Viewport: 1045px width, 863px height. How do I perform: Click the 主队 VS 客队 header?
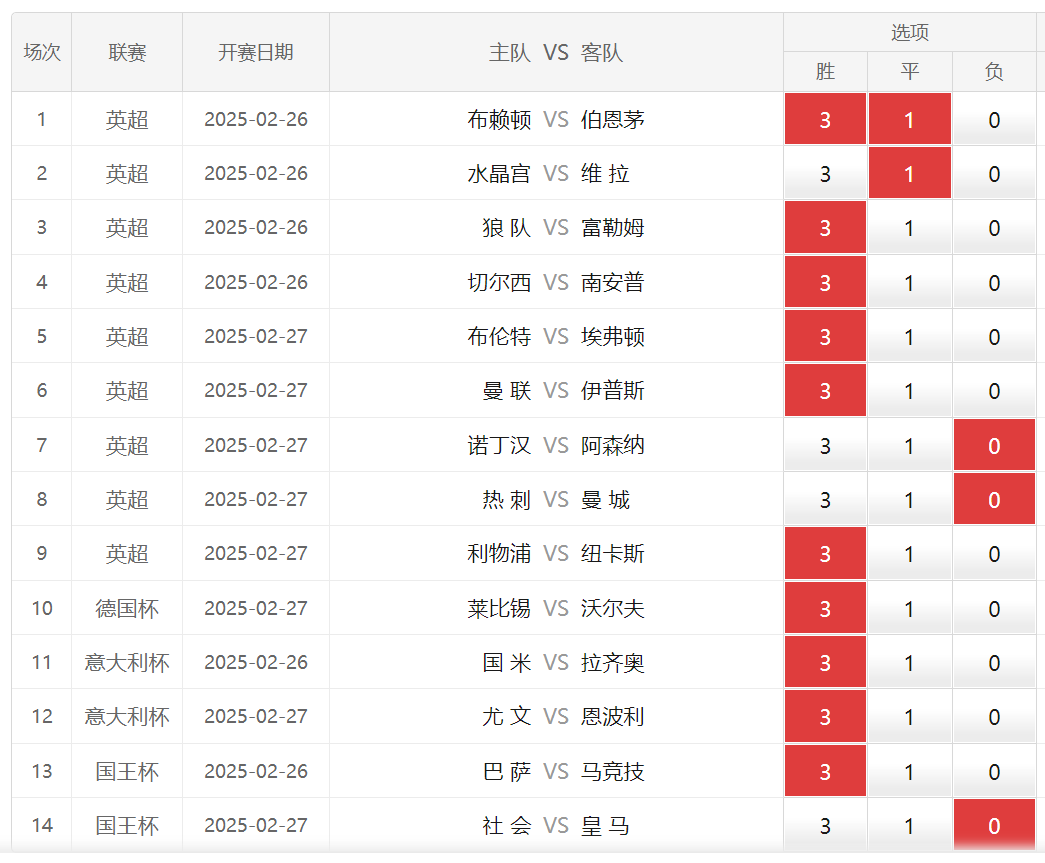pyautogui.click(x=556, y=52)
